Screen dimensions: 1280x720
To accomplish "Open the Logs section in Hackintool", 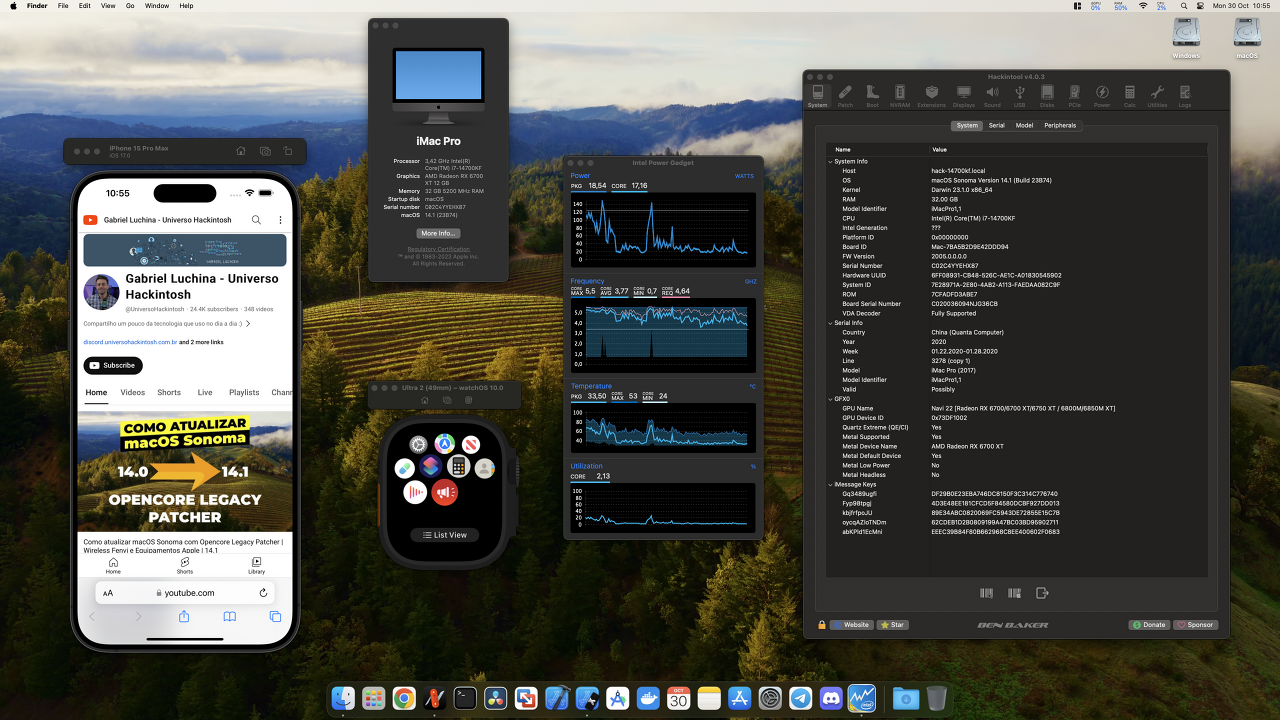I will tap(1185, 95).
